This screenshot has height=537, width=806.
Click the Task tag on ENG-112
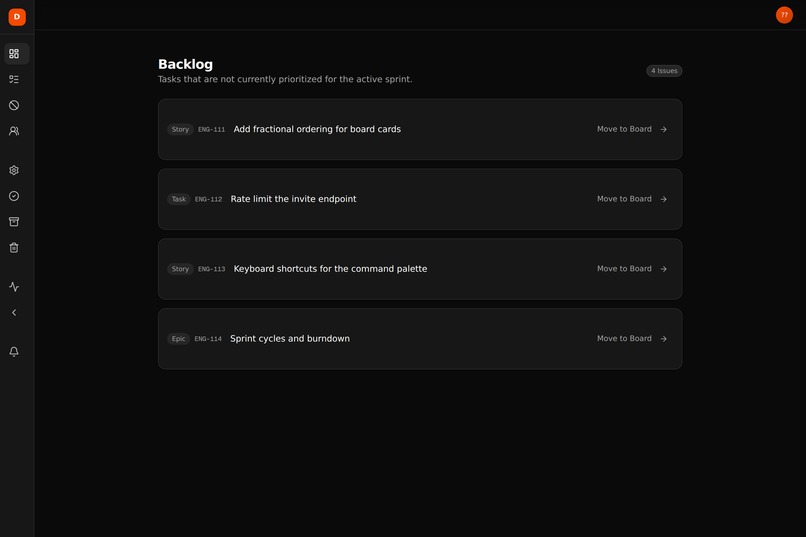click(x=178, y=199)
